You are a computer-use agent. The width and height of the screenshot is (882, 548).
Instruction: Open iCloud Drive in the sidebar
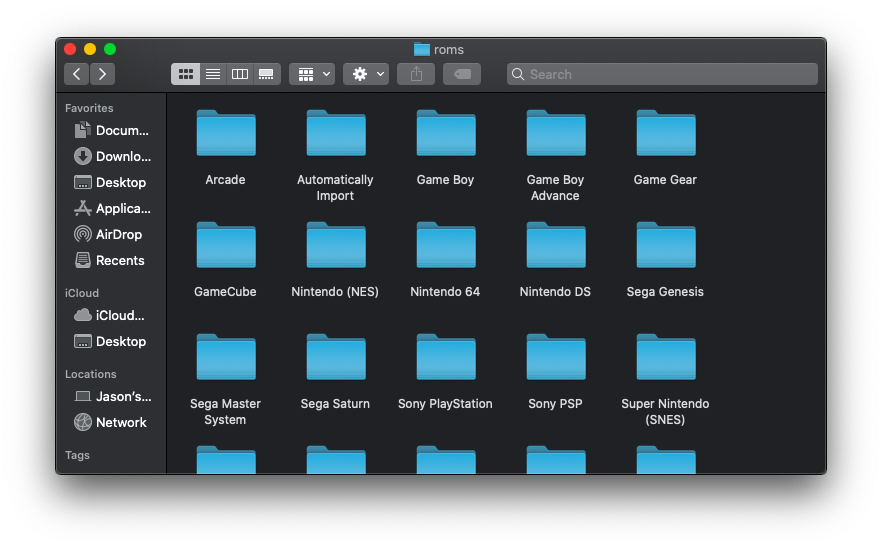111,316
